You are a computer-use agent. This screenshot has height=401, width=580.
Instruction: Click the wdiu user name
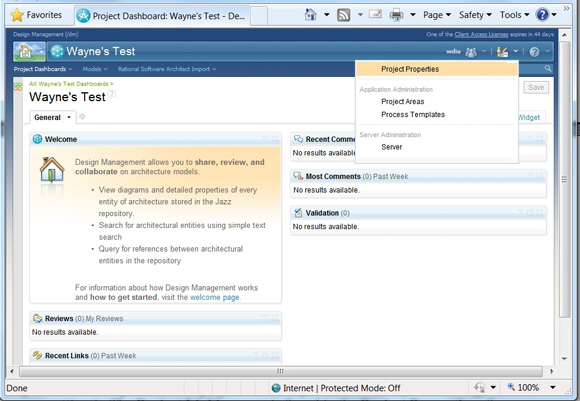453,51
